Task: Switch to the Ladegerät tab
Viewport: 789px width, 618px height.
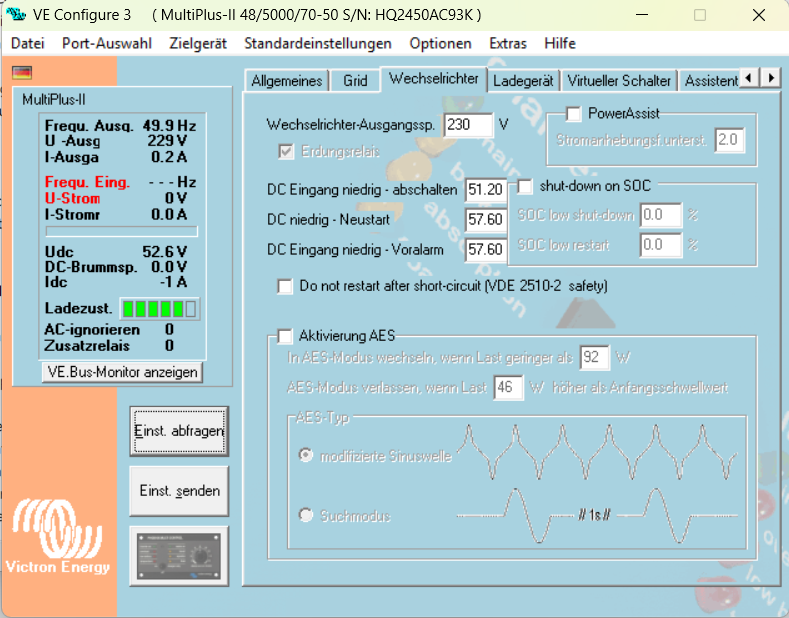Action: pos(523,81)
